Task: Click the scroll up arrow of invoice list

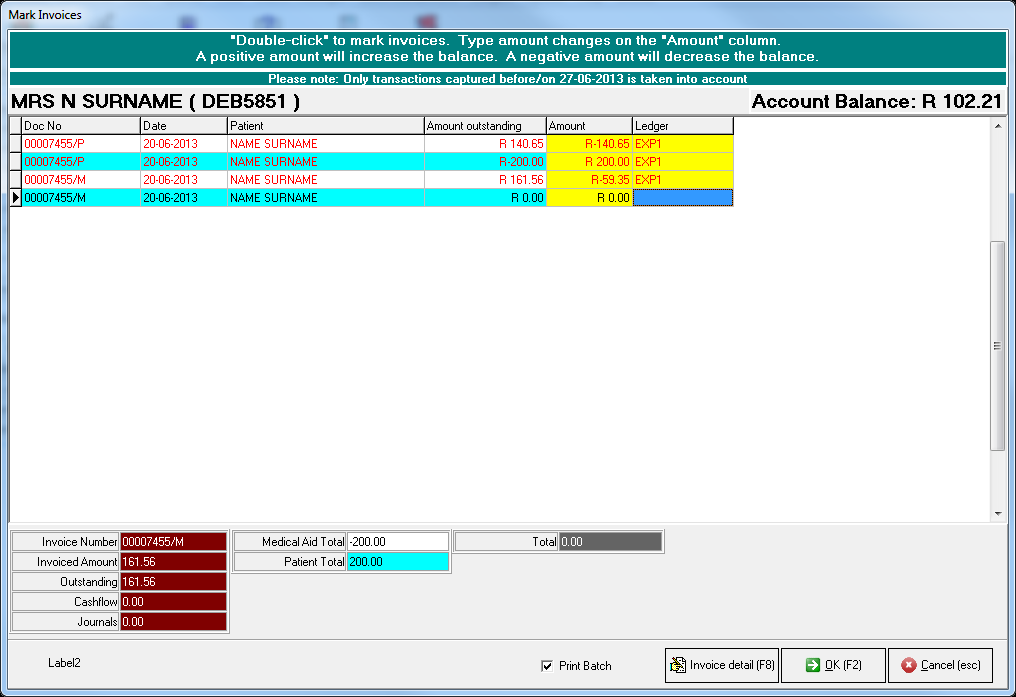Action: (x=997, y=126)
